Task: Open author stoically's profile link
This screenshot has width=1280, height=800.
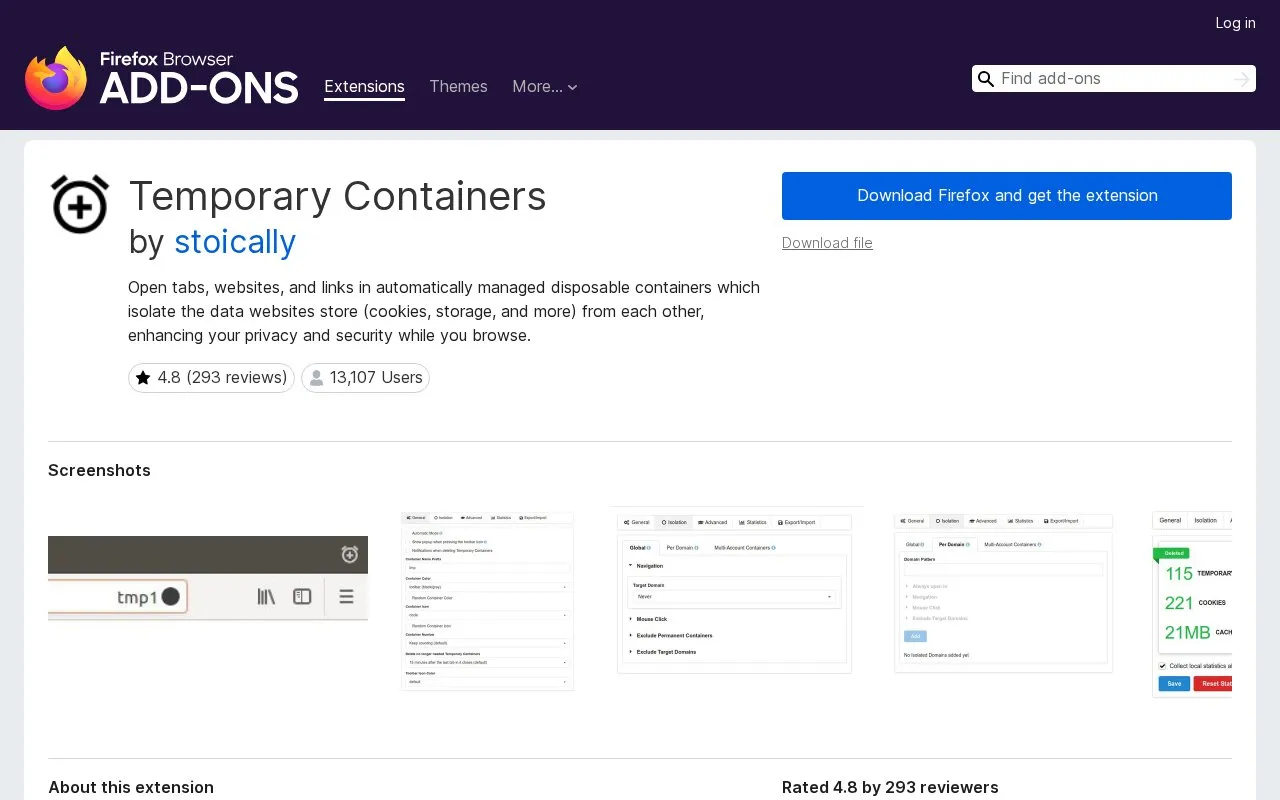Action: coord(235,242)
